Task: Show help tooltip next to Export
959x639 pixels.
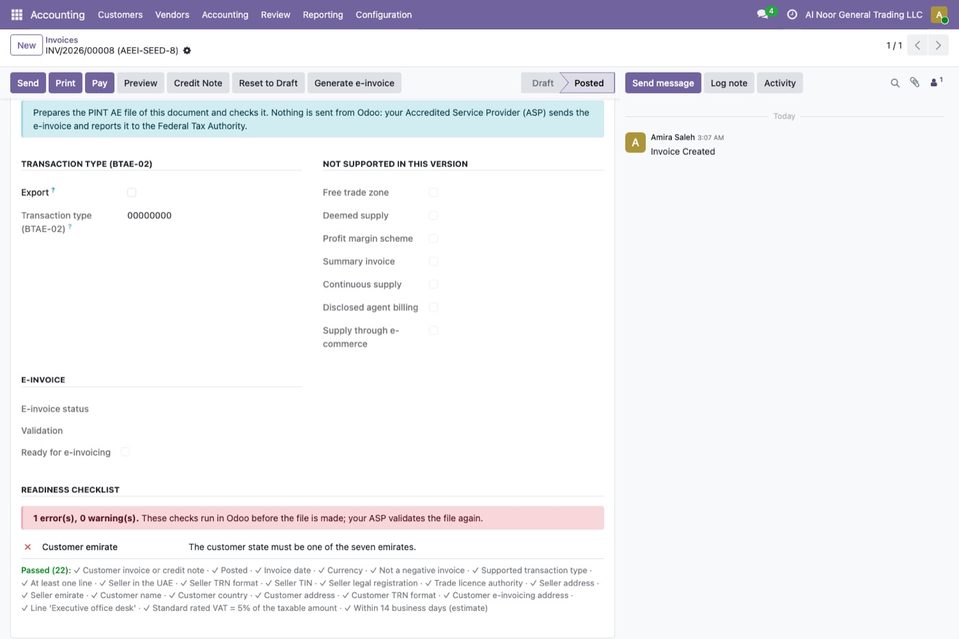Action: point(53,190)
